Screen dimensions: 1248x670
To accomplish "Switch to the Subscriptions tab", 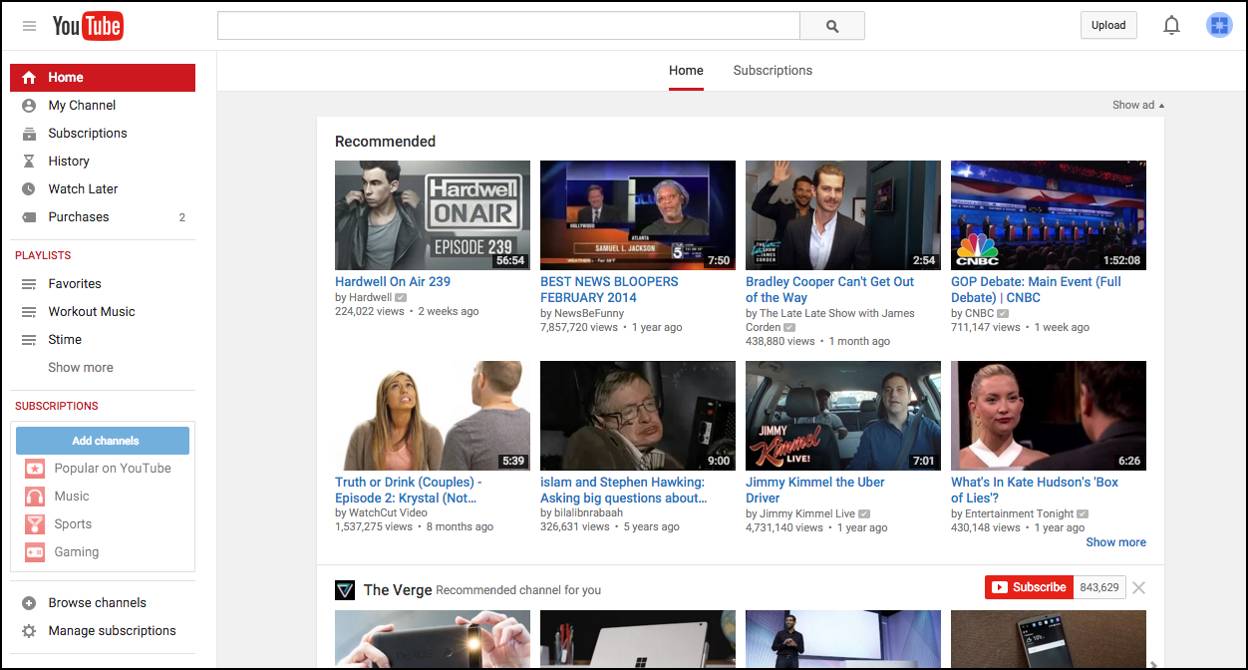I will tap(772, 71).
